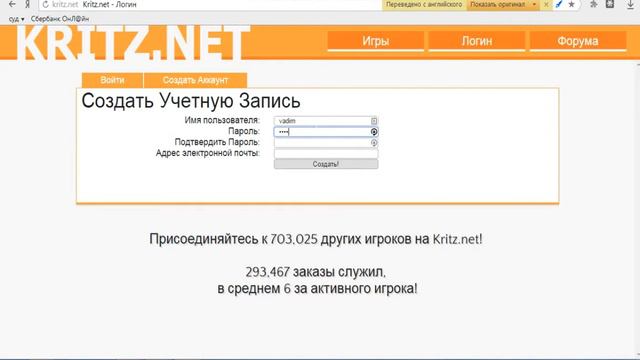Viewport: 640px width, 360px height.
Task: Reload the page with refresh icon
Action: 45,4
